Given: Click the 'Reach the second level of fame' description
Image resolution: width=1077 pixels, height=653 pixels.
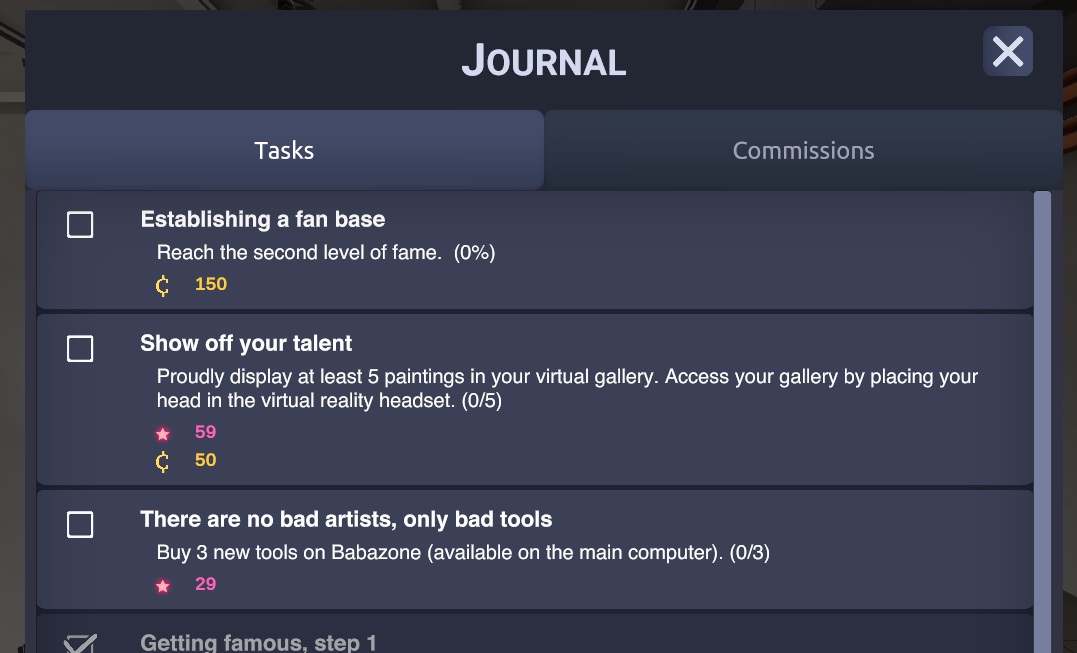Looking at the screenshot, I should coord(326,253).
